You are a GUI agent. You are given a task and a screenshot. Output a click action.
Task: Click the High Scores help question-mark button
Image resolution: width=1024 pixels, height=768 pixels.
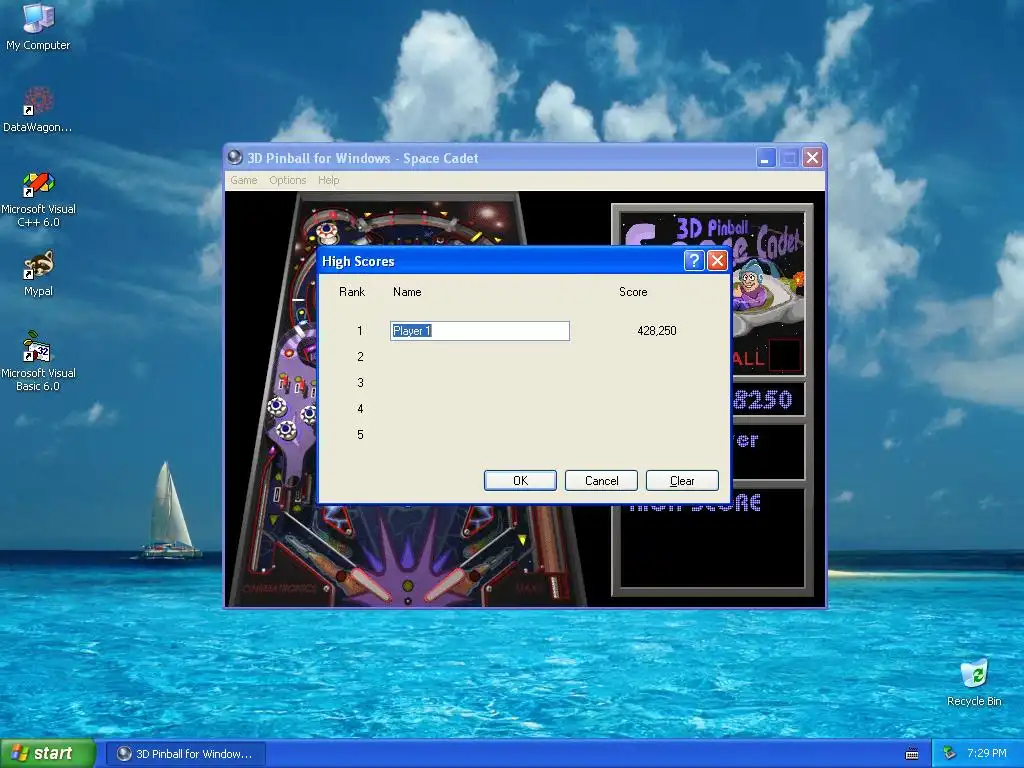click(694, 261)
